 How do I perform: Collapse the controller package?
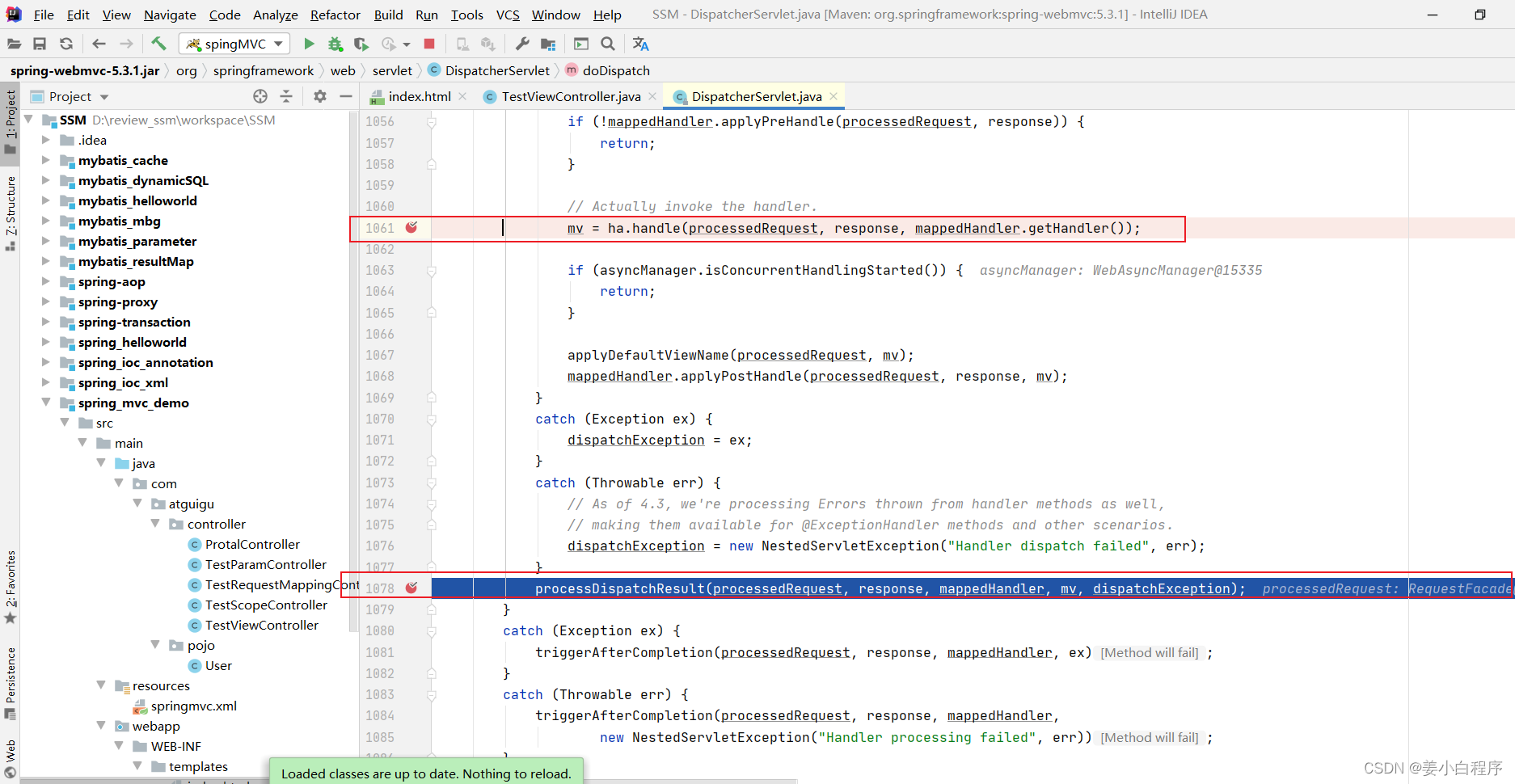pyautogui.click(x=155, y=524)
